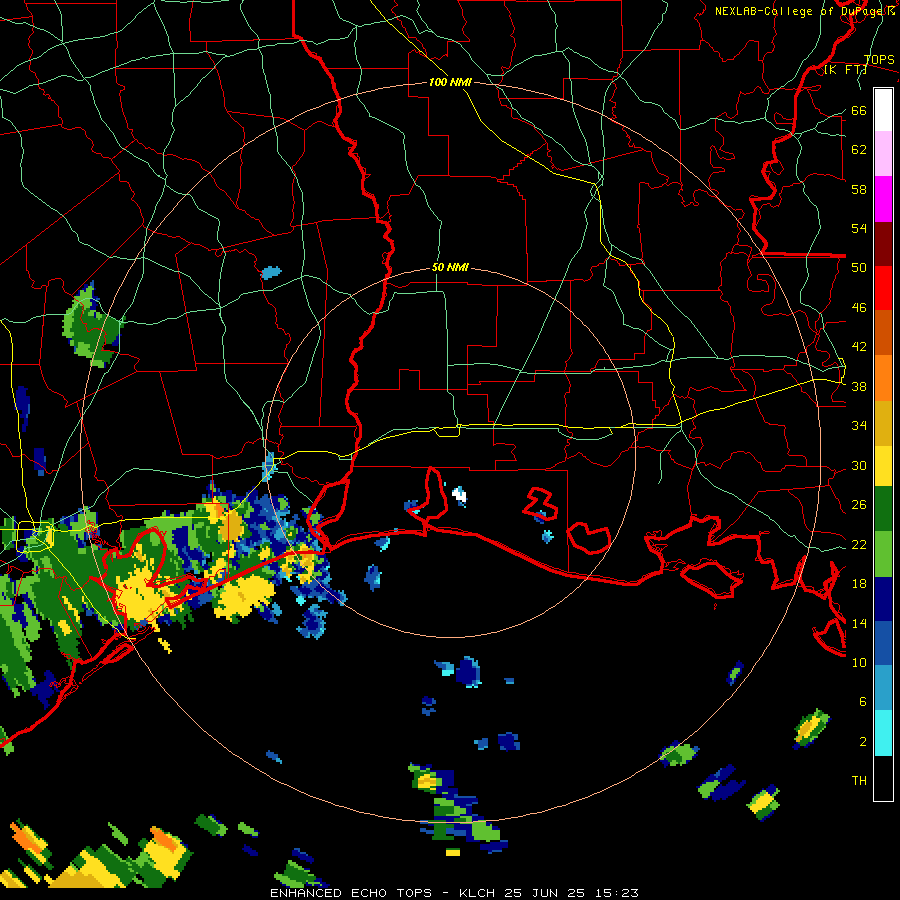Click the navy 22 legend swatch
Viewport: 900px width, 900px height.
click(x=883, y=599)
